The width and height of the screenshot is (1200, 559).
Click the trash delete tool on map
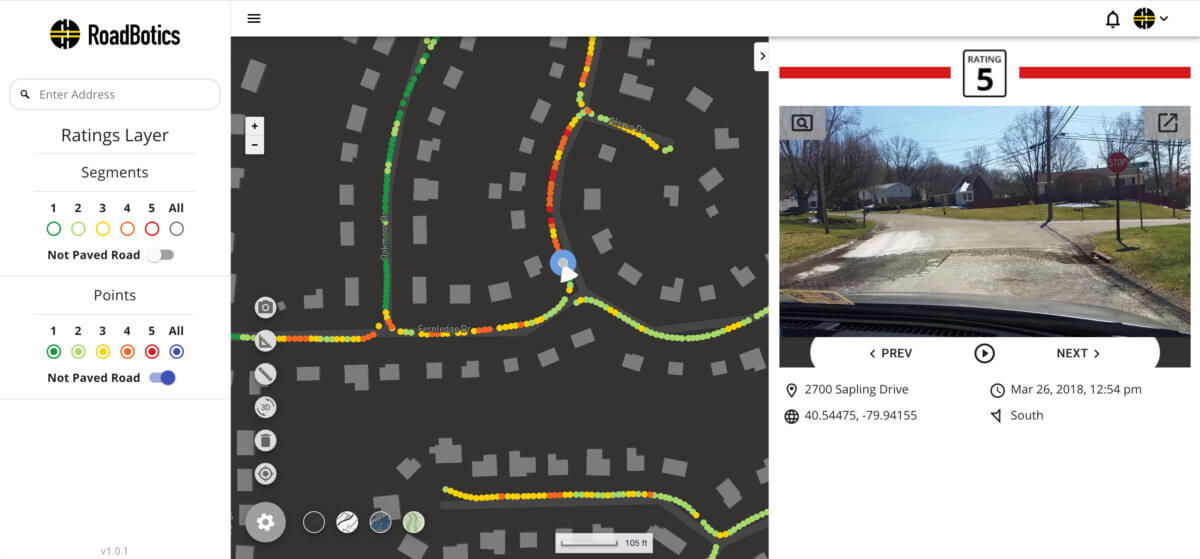265,440
